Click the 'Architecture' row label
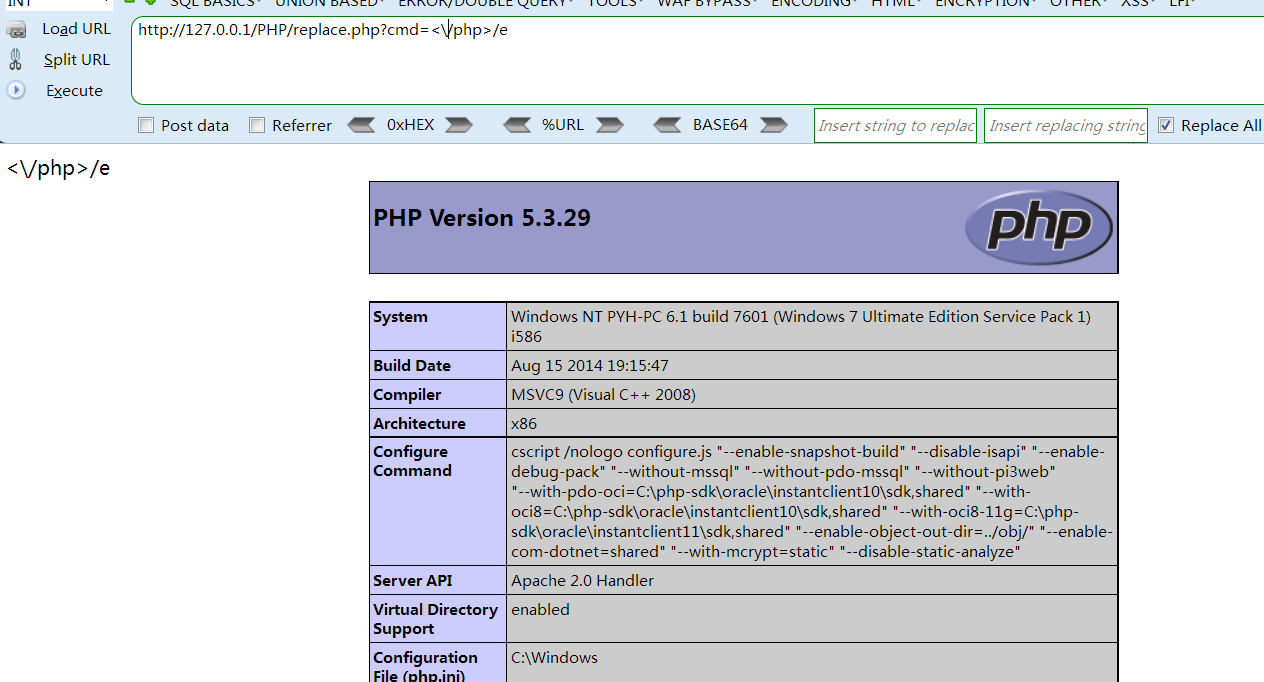 tap(419, 424)
